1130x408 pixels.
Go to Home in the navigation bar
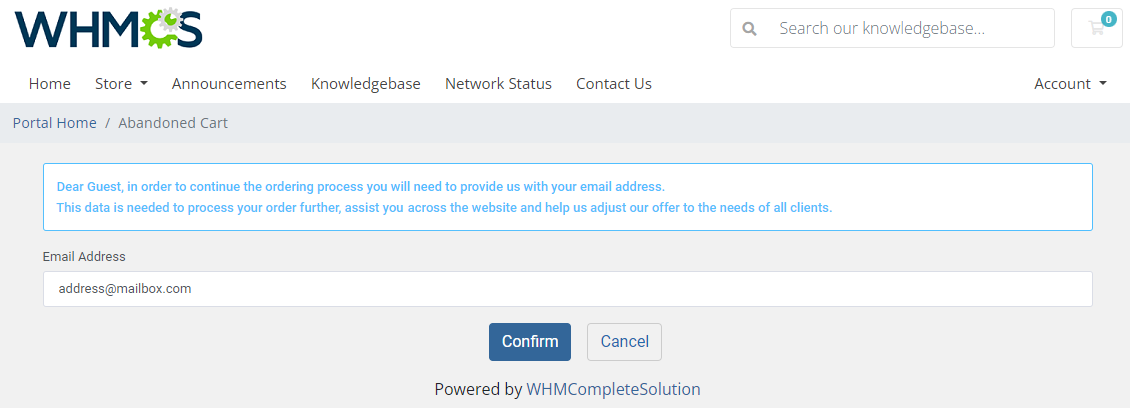[x=50, y=84]
